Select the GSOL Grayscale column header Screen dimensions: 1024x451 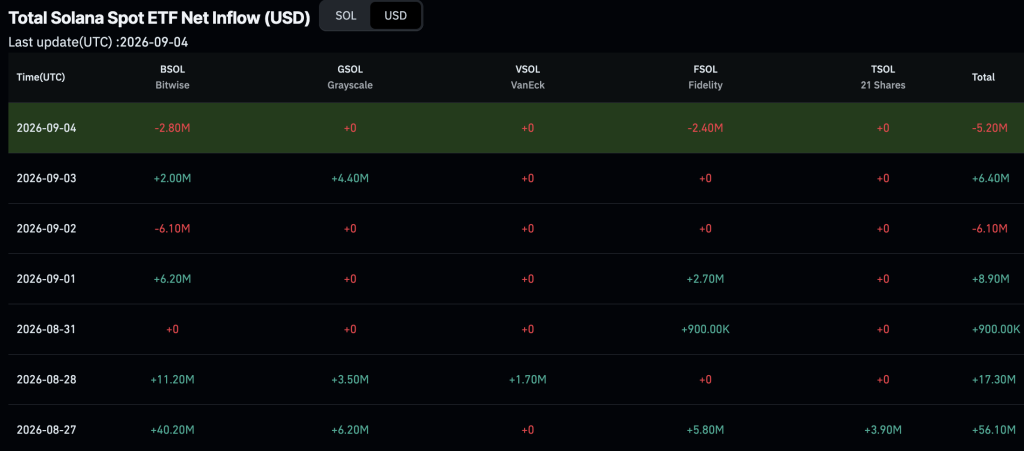[350, 77]
